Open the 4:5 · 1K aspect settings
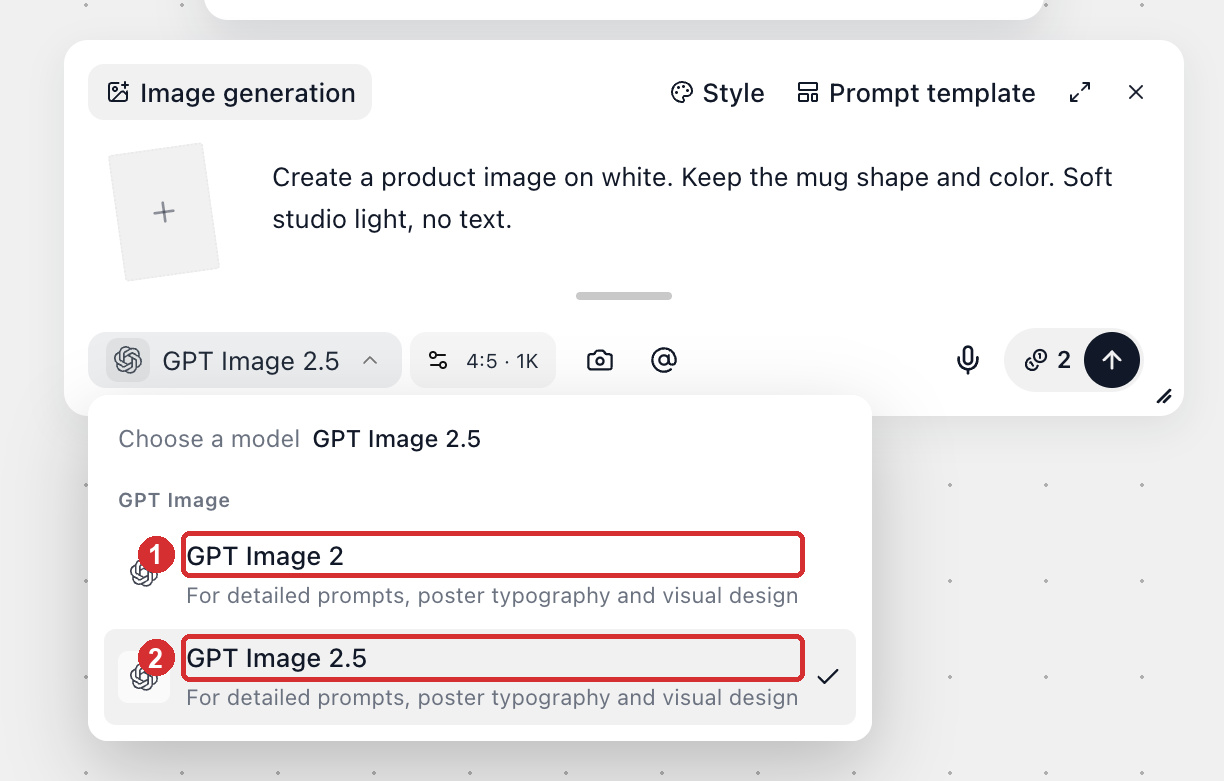The width and height of the screenshot is (1224, 781). click(x=483, y=360)
